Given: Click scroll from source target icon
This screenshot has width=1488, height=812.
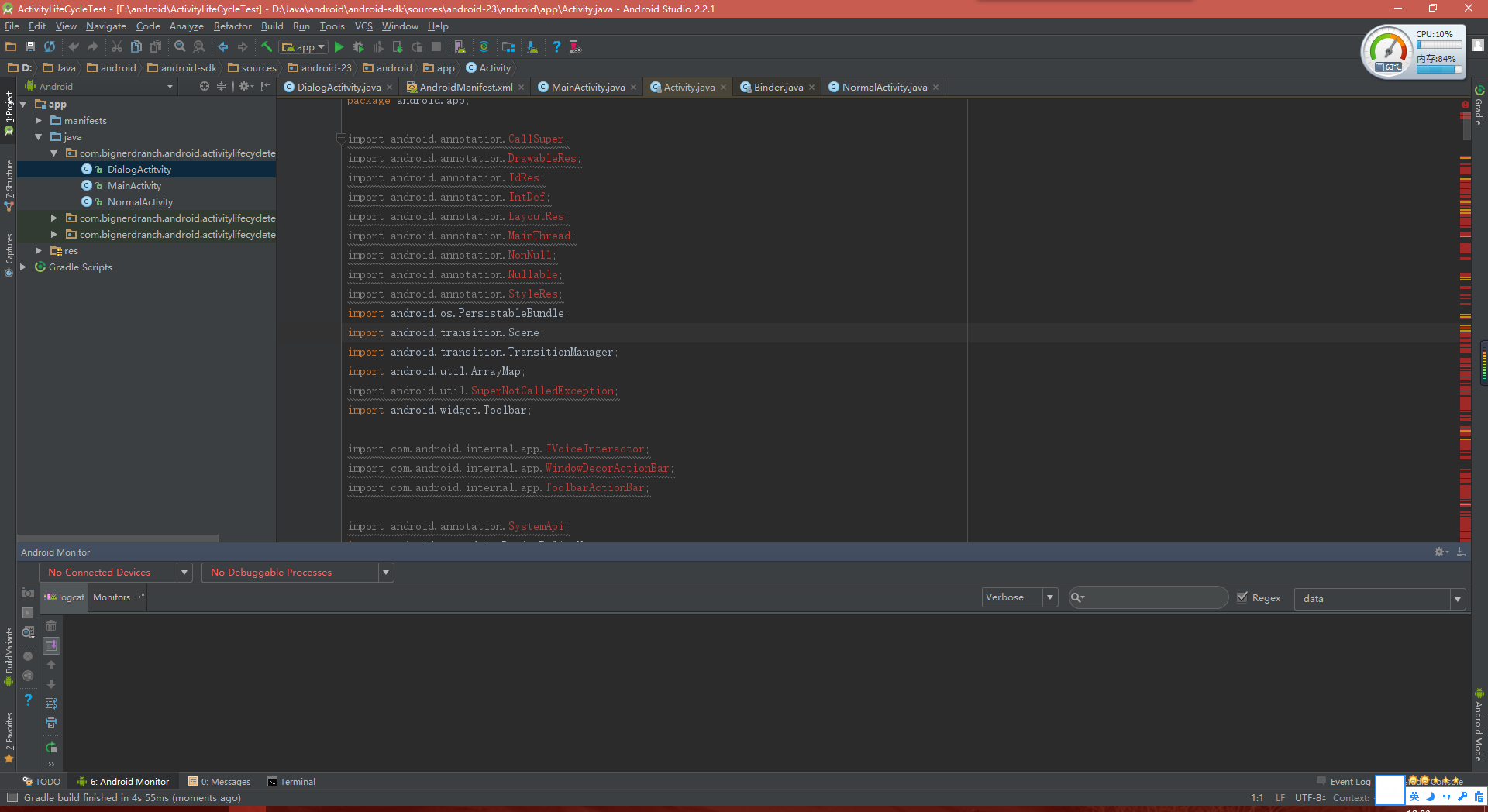Looking at the screenshot, I should point(205,87).
